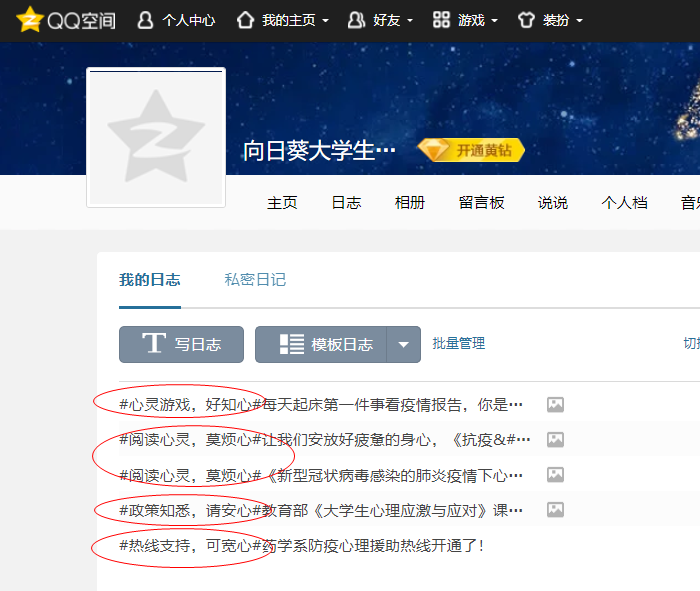This screenshot has width=700, height=591.
Task: Expand the arrow next to 模板日志
Action: (x=403, y=344)
